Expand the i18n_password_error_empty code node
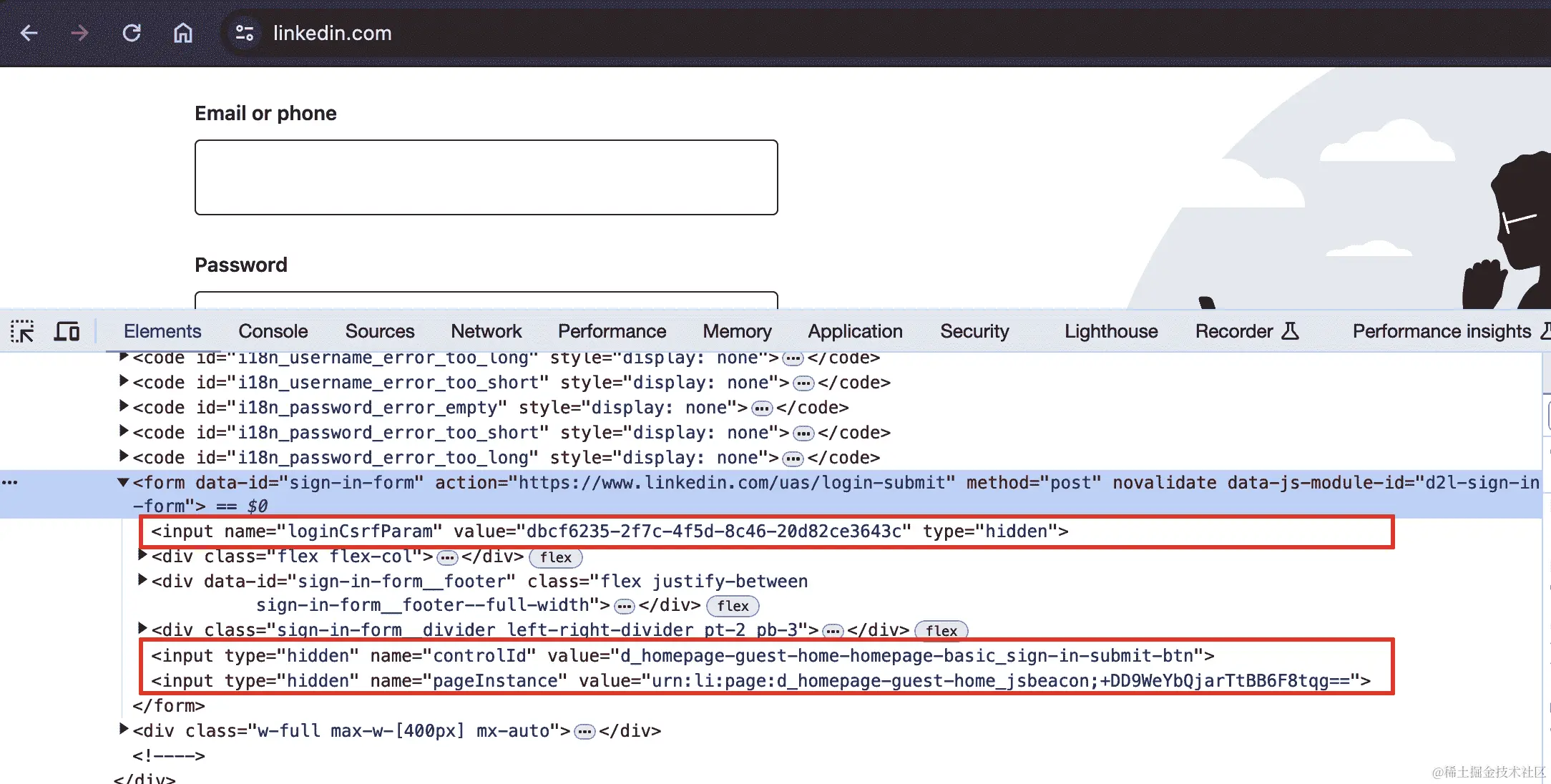Image resolution: width=1551 pixels, height=784 pixels. coord(124,406)
